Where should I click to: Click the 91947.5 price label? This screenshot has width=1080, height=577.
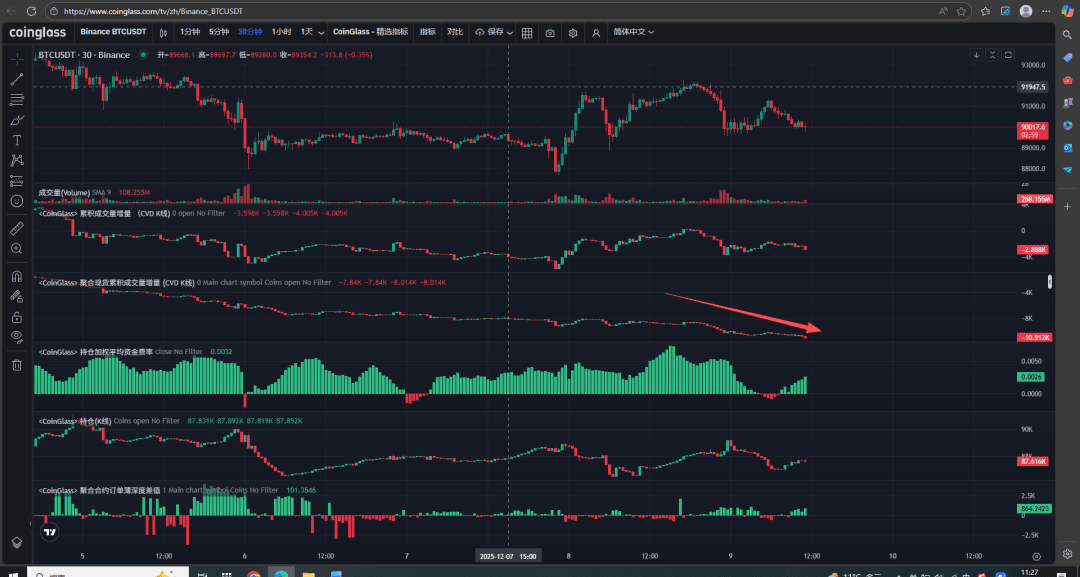coord(1033,87)
